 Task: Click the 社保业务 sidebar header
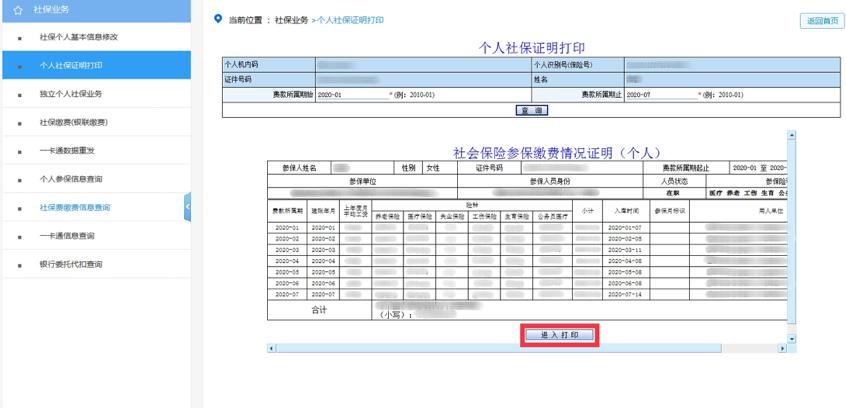[97, 11]
